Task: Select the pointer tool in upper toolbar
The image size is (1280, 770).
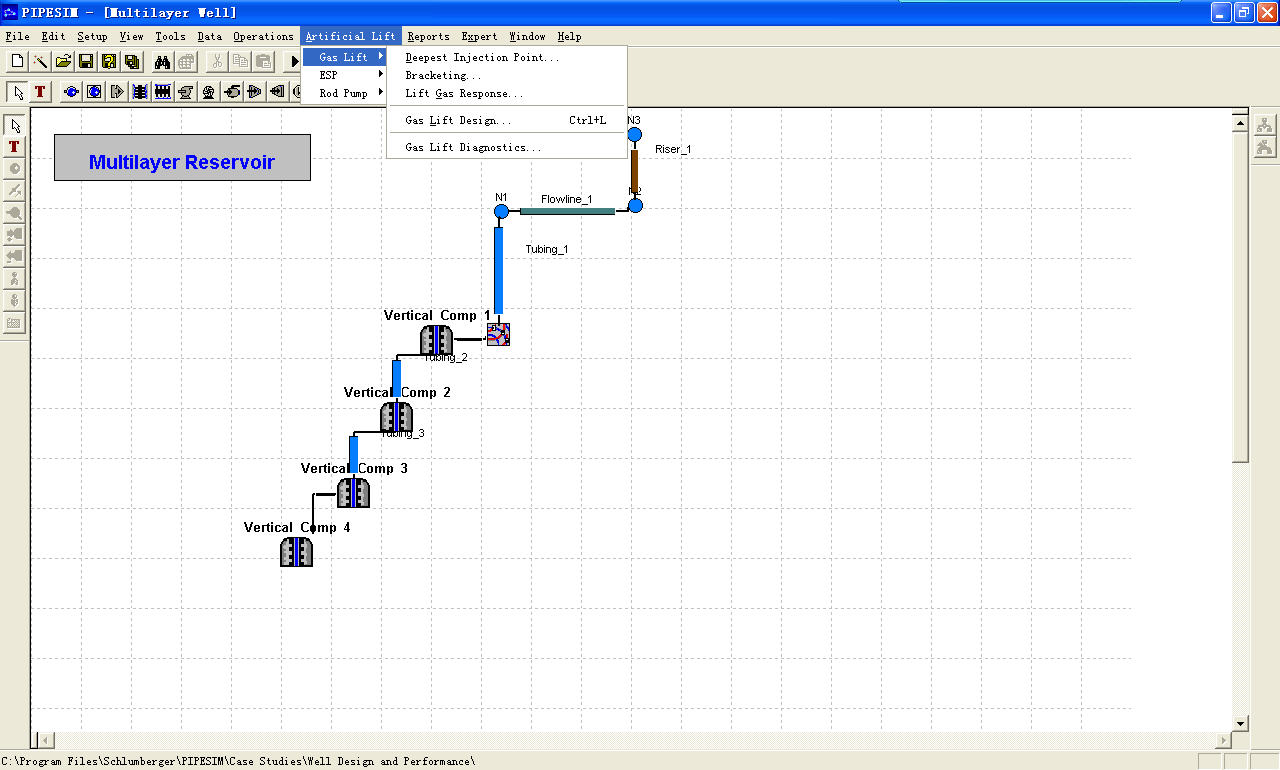Action: coord(18,92)
